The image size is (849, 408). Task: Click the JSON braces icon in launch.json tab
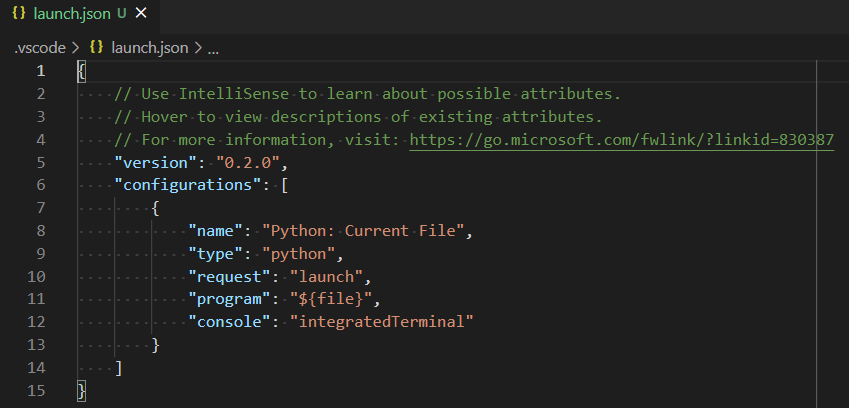(19, 14)
